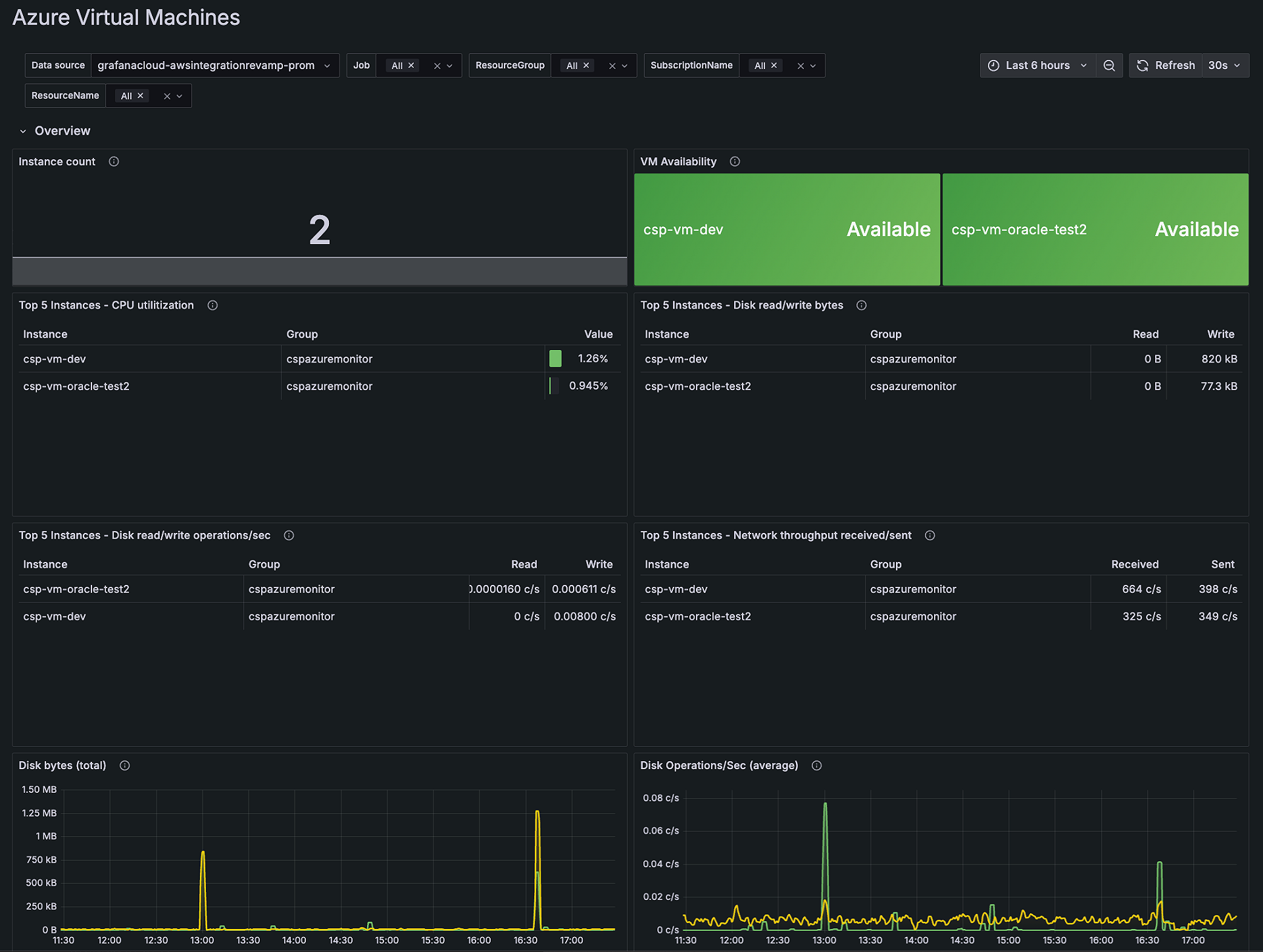Click the clock icon in the time picker
Image resolution: width=1263 pixels, height=952 pixels.
993,65
